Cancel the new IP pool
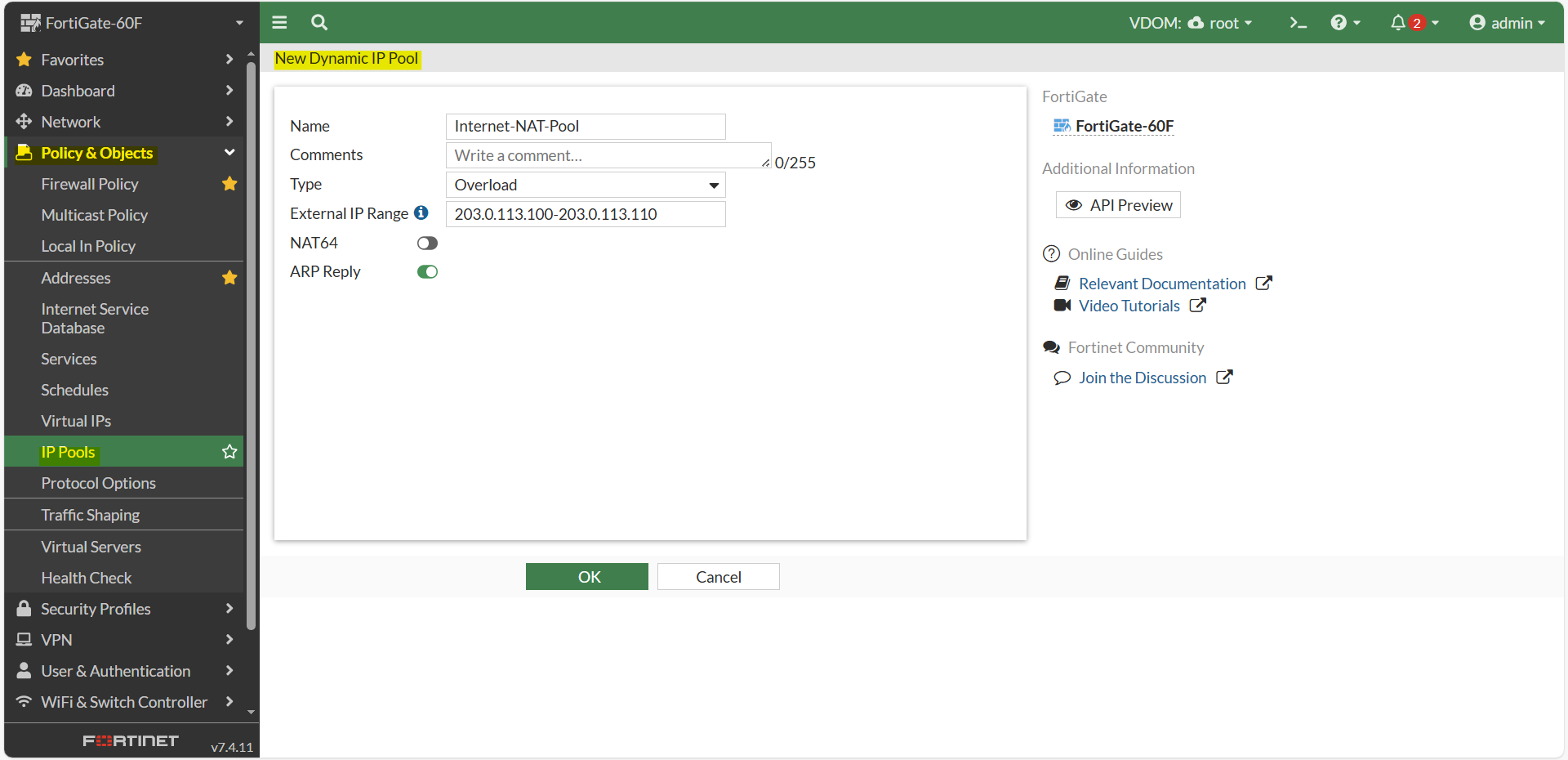This screenshot has height=760, width=1568. pyautogui.click(x=719, y=577)
